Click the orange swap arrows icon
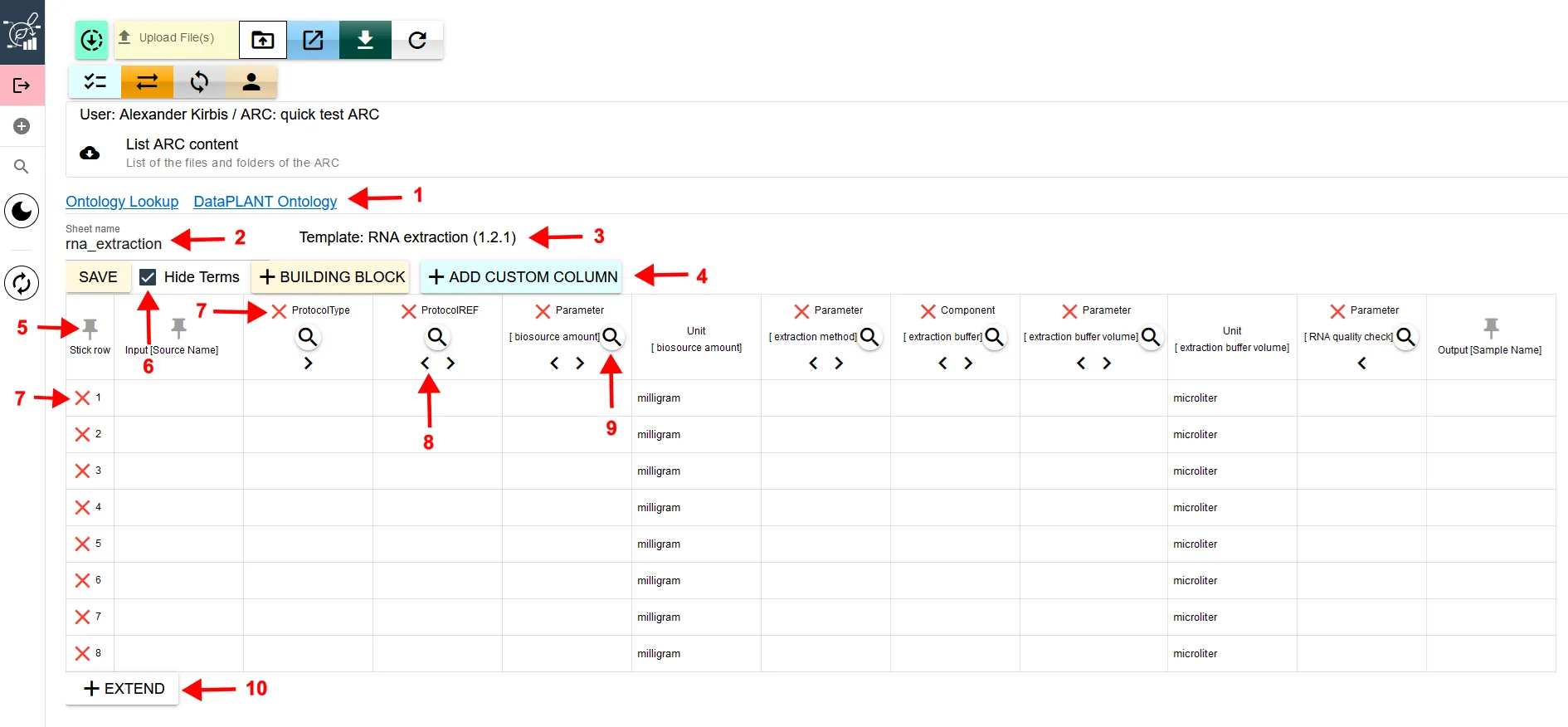Viewport: 1568px width, 727px height. coord(147,81)
